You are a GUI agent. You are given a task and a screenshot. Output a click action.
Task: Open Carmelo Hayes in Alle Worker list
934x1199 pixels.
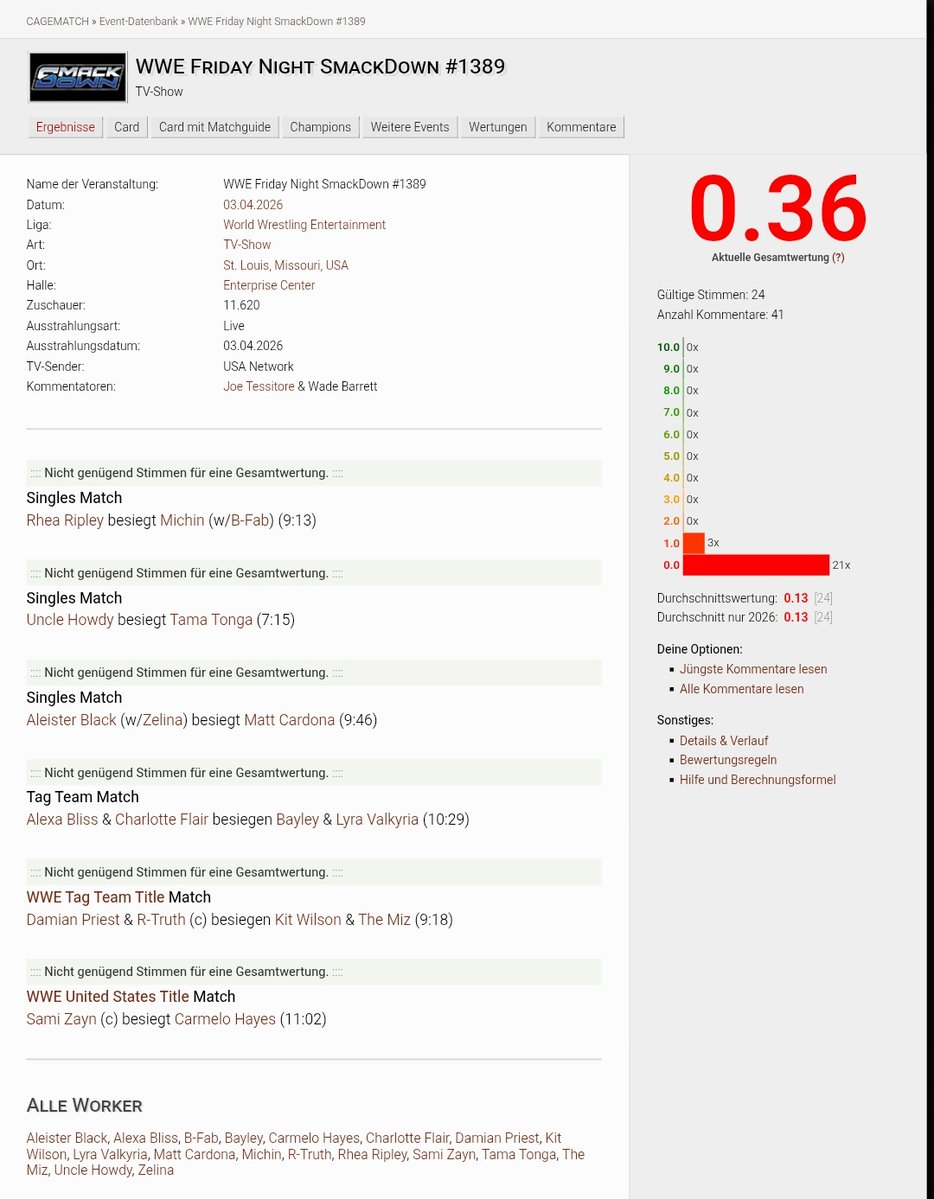coord(314,1139)
